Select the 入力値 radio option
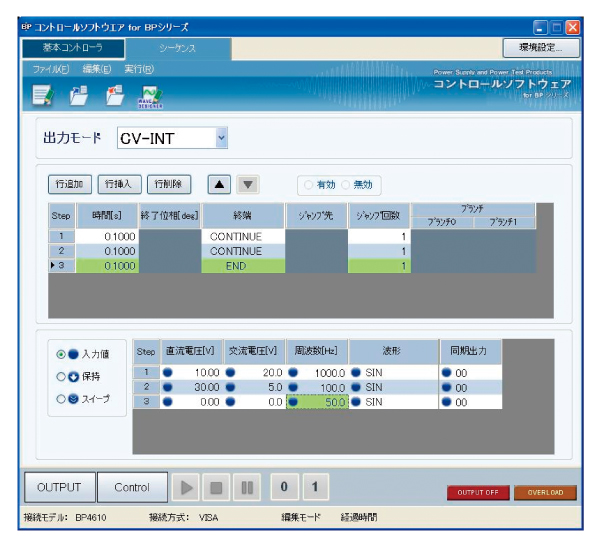Viewport: 600px width, 546px height. pyautogui.click(x=62, y=354)
